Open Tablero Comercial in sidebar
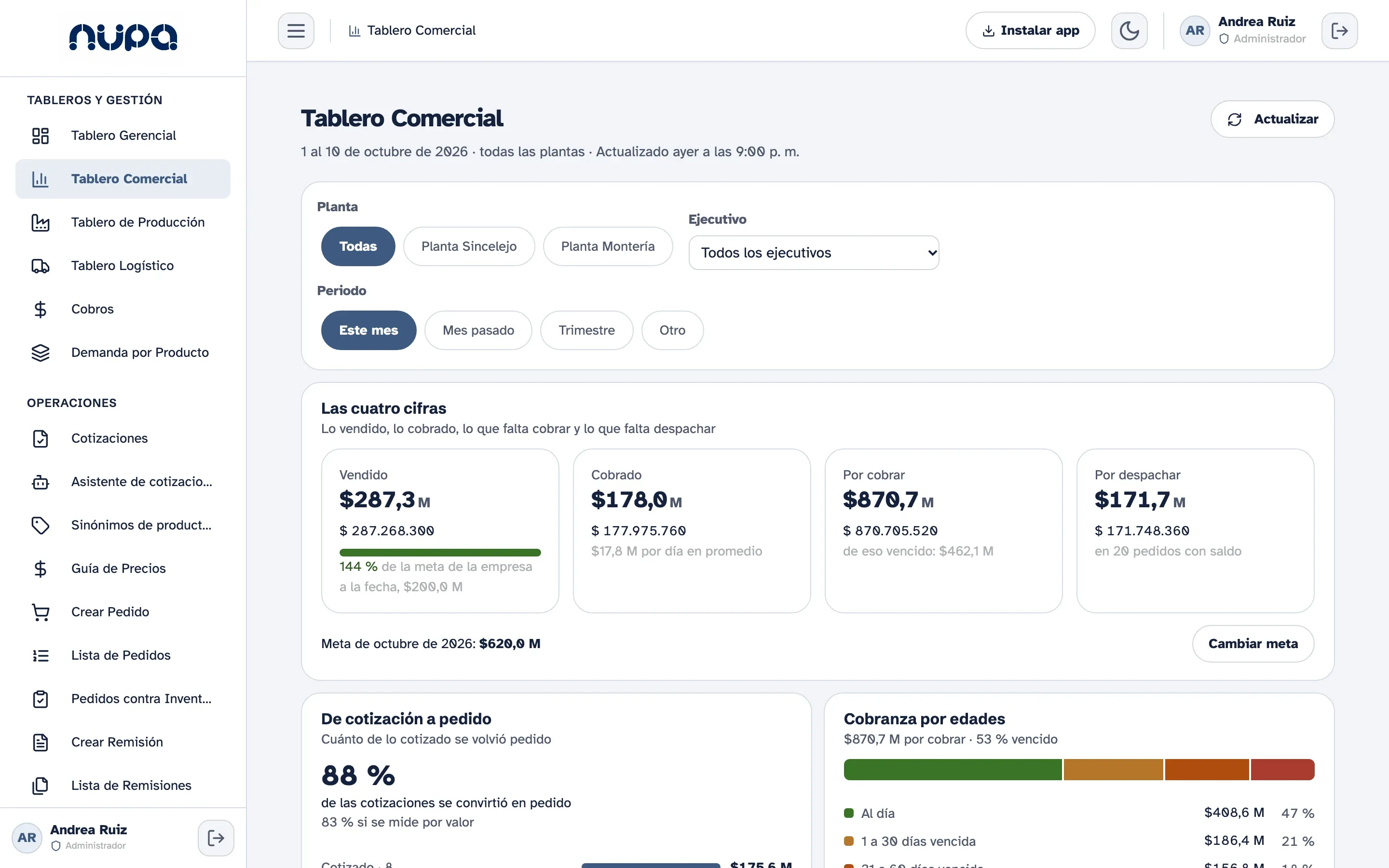1389x868 pixels. point(123,178)
